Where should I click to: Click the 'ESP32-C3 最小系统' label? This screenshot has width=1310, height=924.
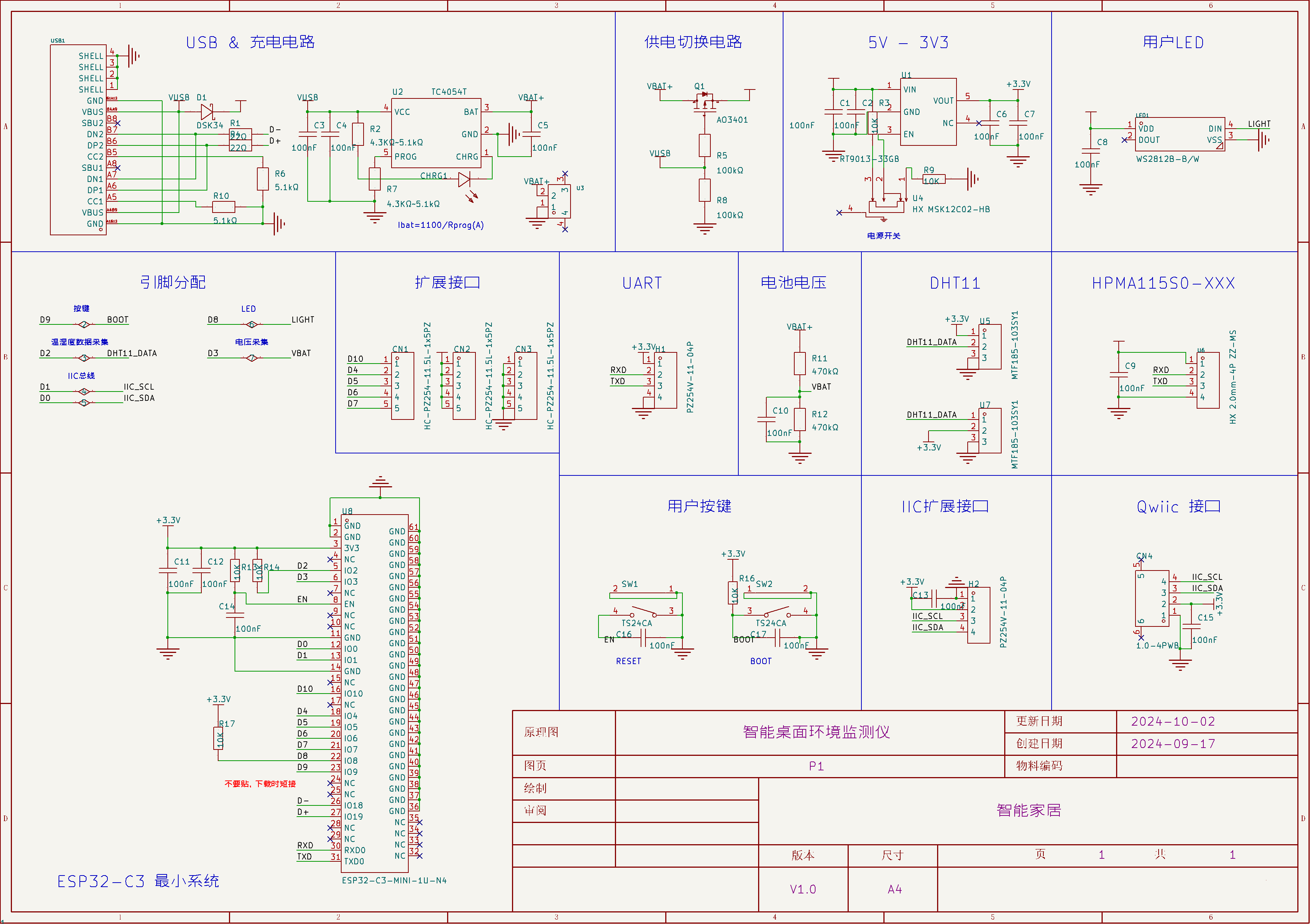pos(138,881)
